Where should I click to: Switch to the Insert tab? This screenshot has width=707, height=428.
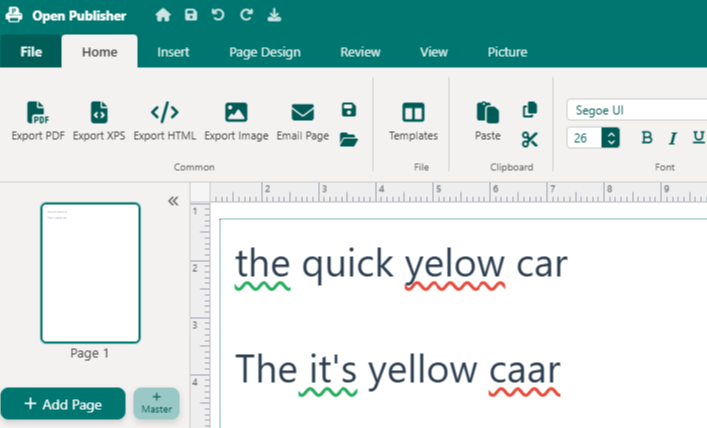[x=173, y=52]
